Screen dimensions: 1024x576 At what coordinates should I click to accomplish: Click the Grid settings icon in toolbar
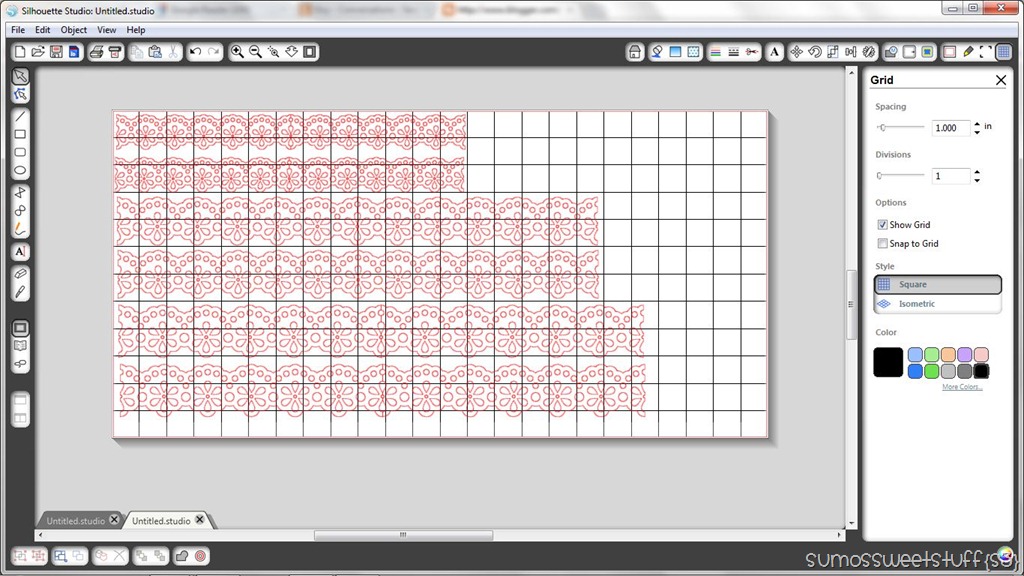(1004, 52)
